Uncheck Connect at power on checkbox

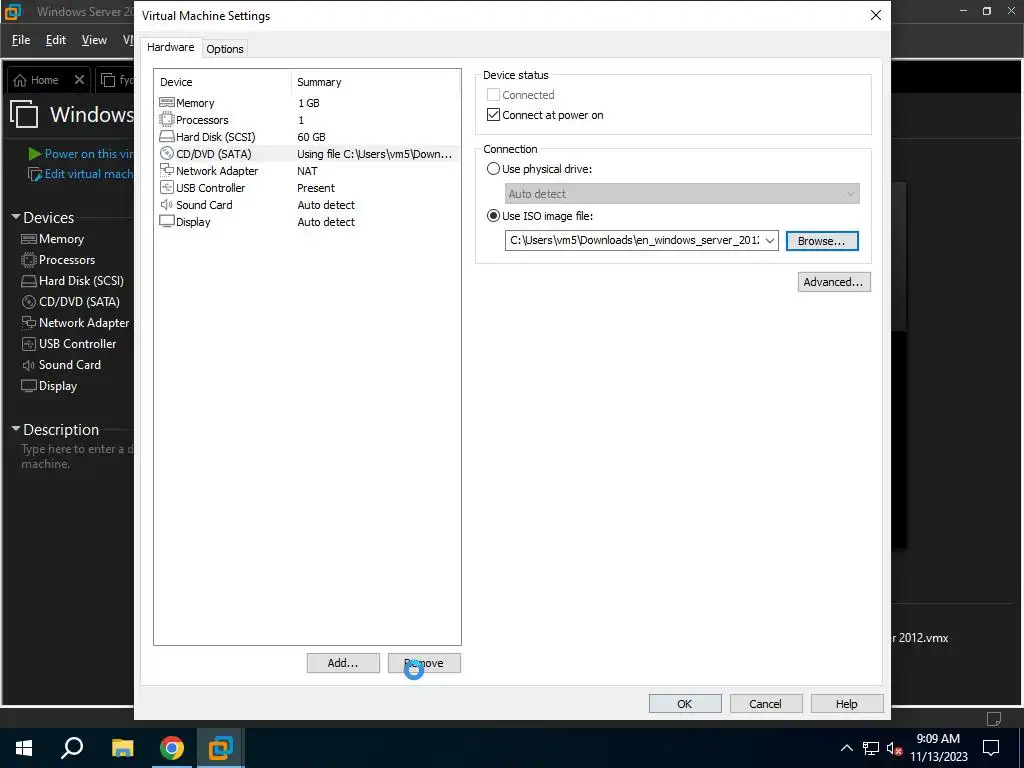pyautogui.click(x=494, y=115)
